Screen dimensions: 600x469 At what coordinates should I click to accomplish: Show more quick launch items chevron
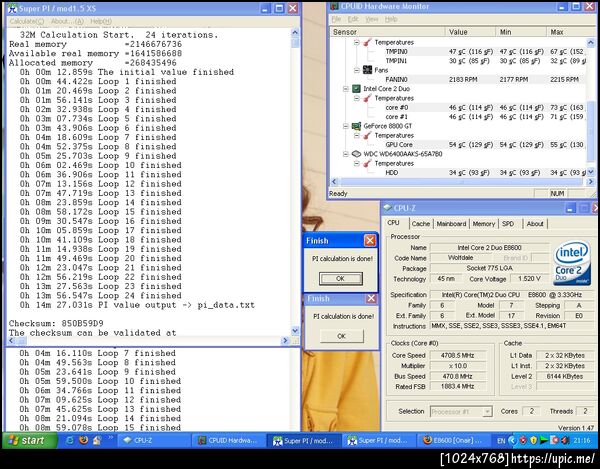111,438
